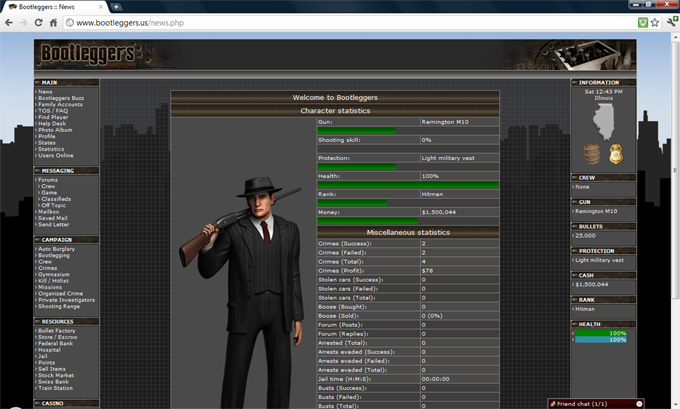
Task: Click the green Health progress bar in stats
Action: [x=407, y=185]
